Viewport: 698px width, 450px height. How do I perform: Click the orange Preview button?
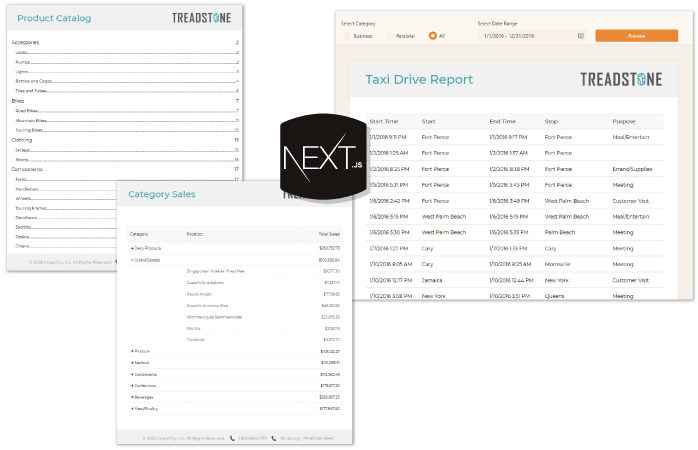point(637,36)
